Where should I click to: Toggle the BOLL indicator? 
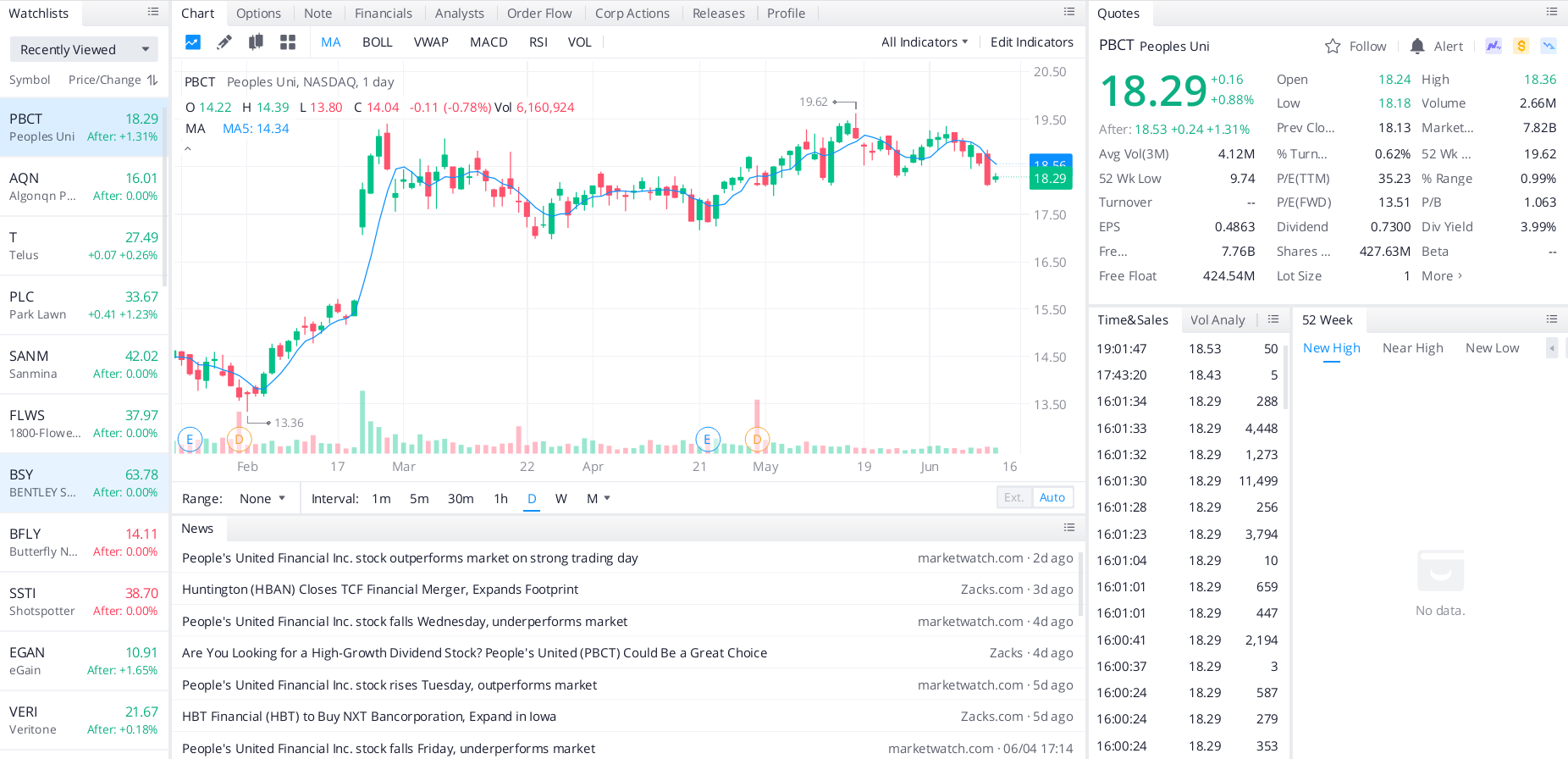378,42
